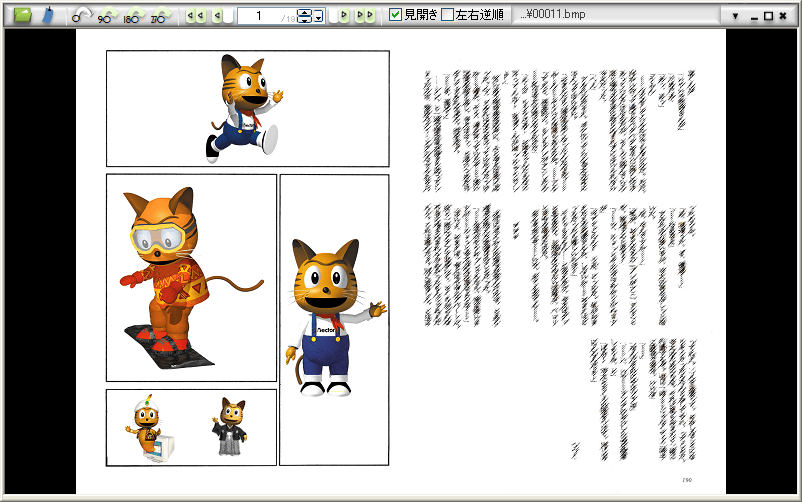This screenshot has width=802, height=502.
Task: Click the ...¥00011.bmp file name label
Action: (553, 14)
